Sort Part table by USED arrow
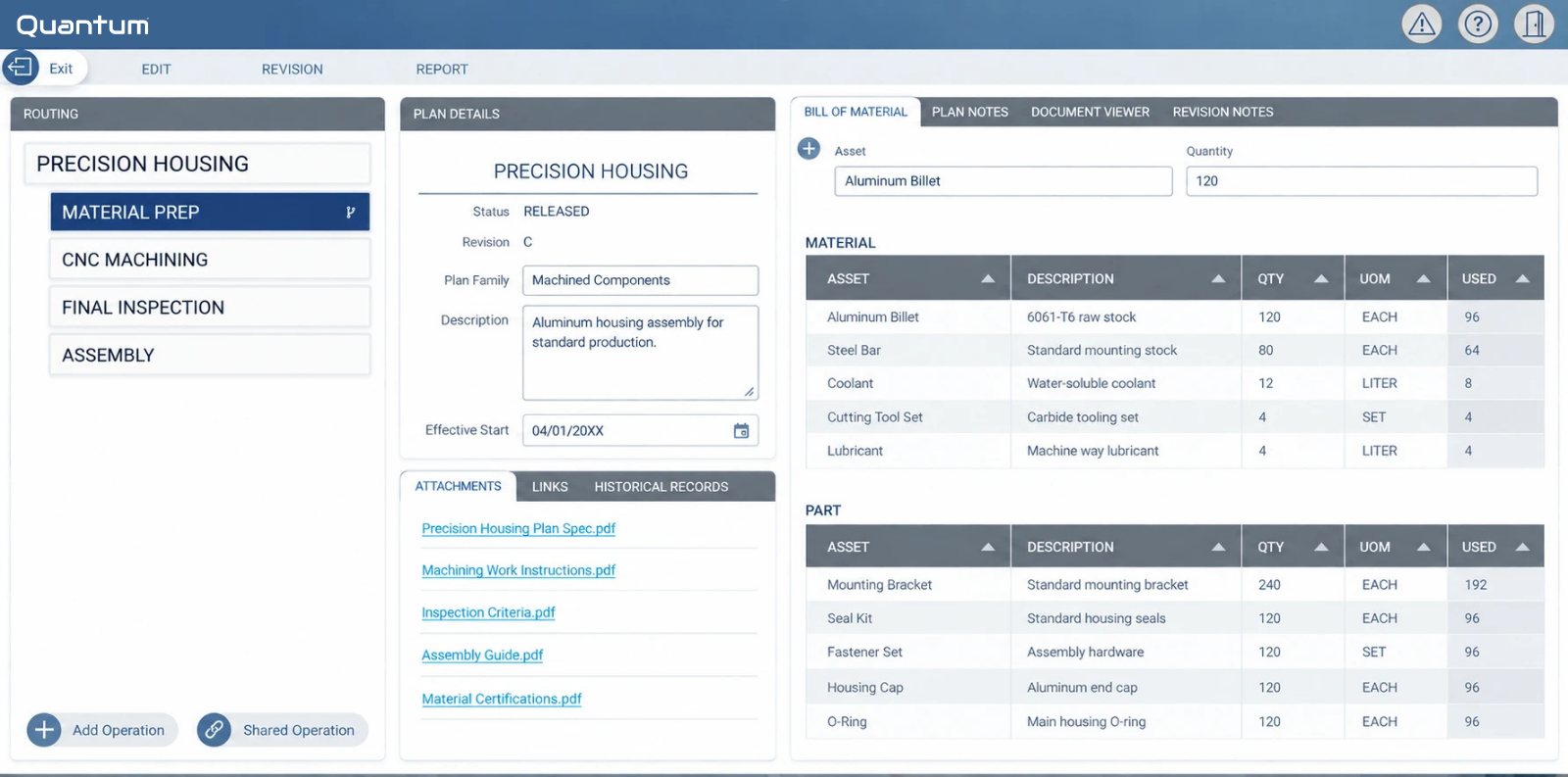 pos(1522,547)
